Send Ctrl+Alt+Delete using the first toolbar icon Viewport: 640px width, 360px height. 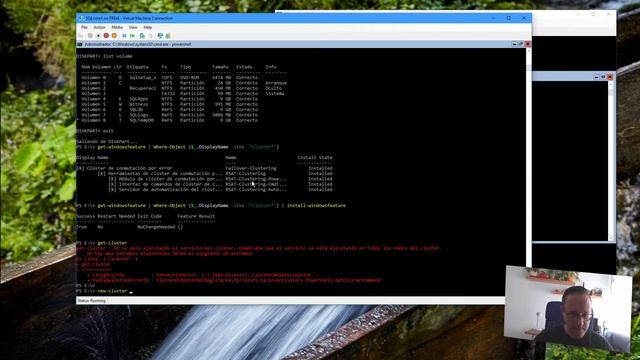tap(80, 36)
